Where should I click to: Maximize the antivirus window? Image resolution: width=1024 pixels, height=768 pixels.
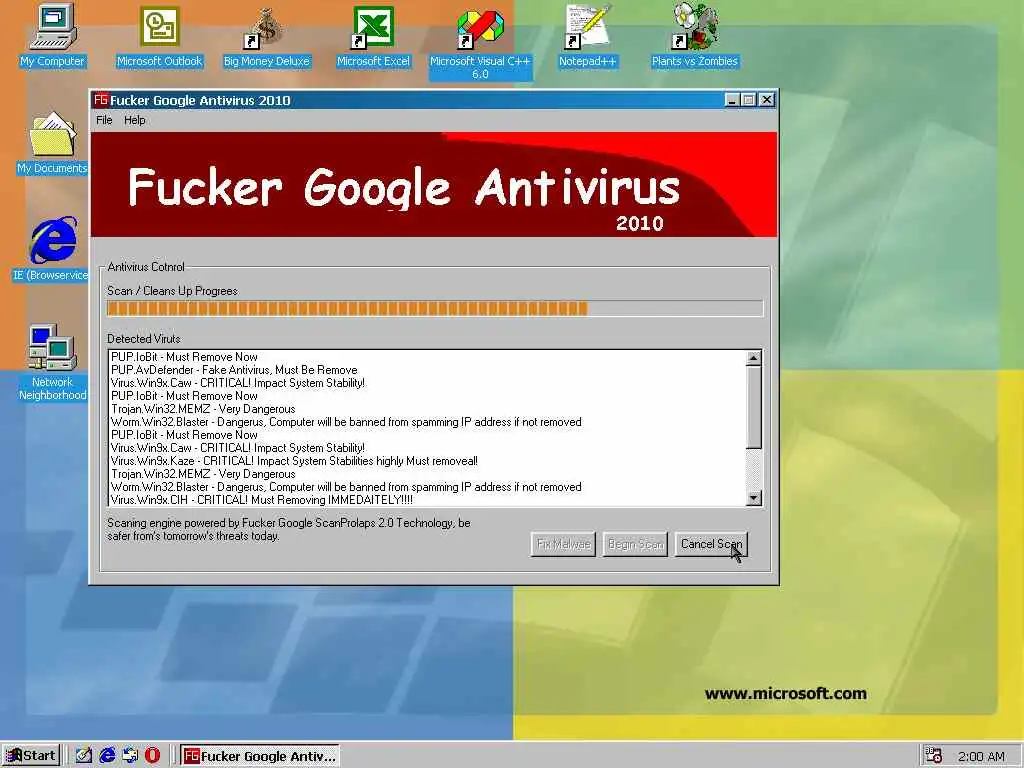pyautogui.click(x=748, y=100)
